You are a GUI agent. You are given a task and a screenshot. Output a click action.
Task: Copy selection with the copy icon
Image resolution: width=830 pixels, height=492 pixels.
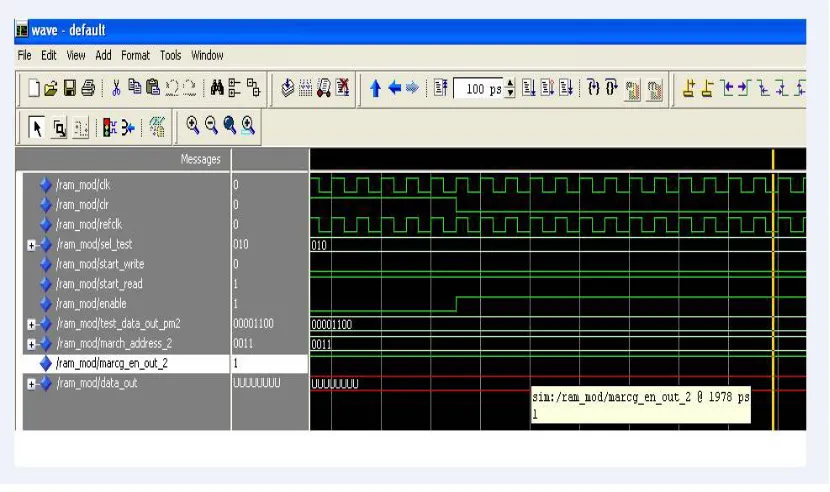click(x=134, y=87)
